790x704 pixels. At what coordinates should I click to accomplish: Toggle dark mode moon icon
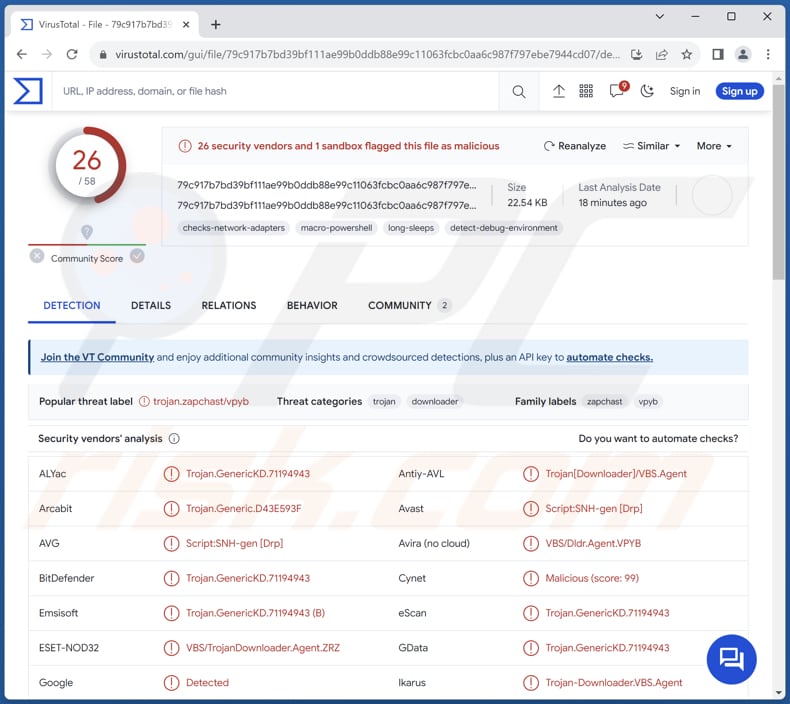click(647, 91)
